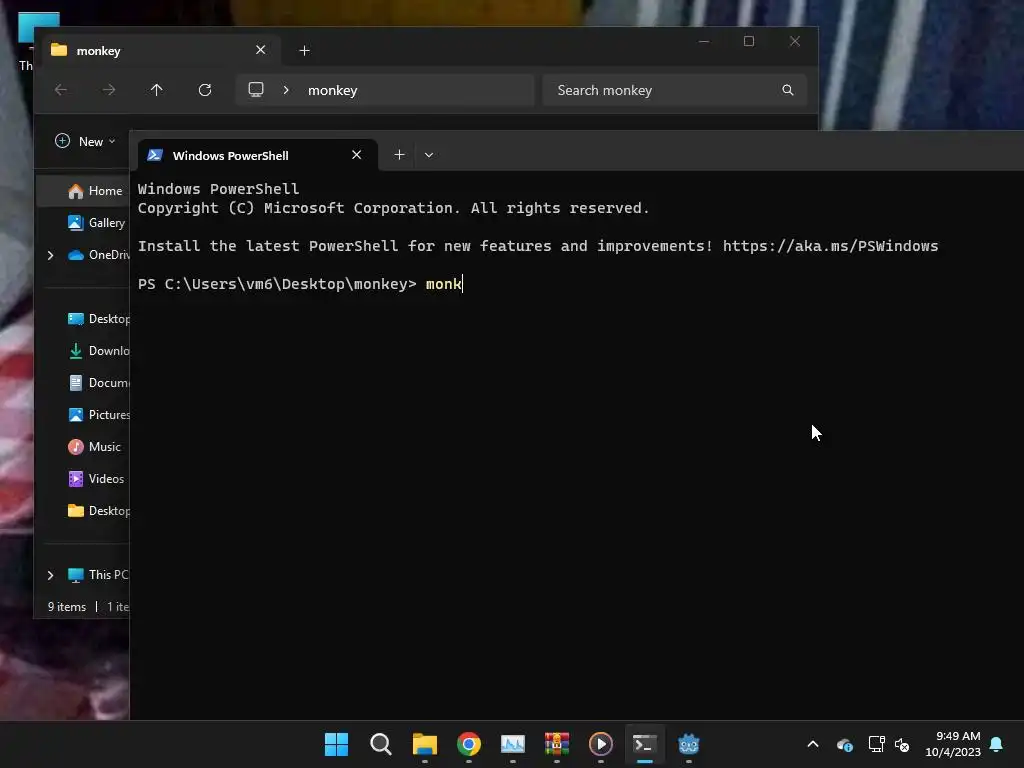Open Music in sidebar
The height and width of the screenshot is (768, 1024).
tap(94, 447)
